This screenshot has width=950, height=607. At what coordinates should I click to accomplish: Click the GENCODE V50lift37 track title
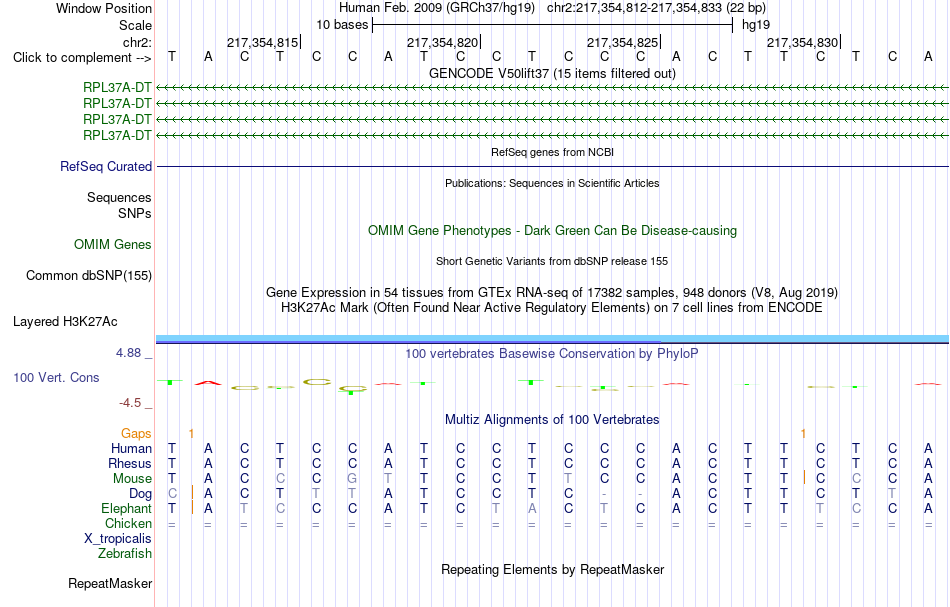pyautogui.click(x=553, y=73)
